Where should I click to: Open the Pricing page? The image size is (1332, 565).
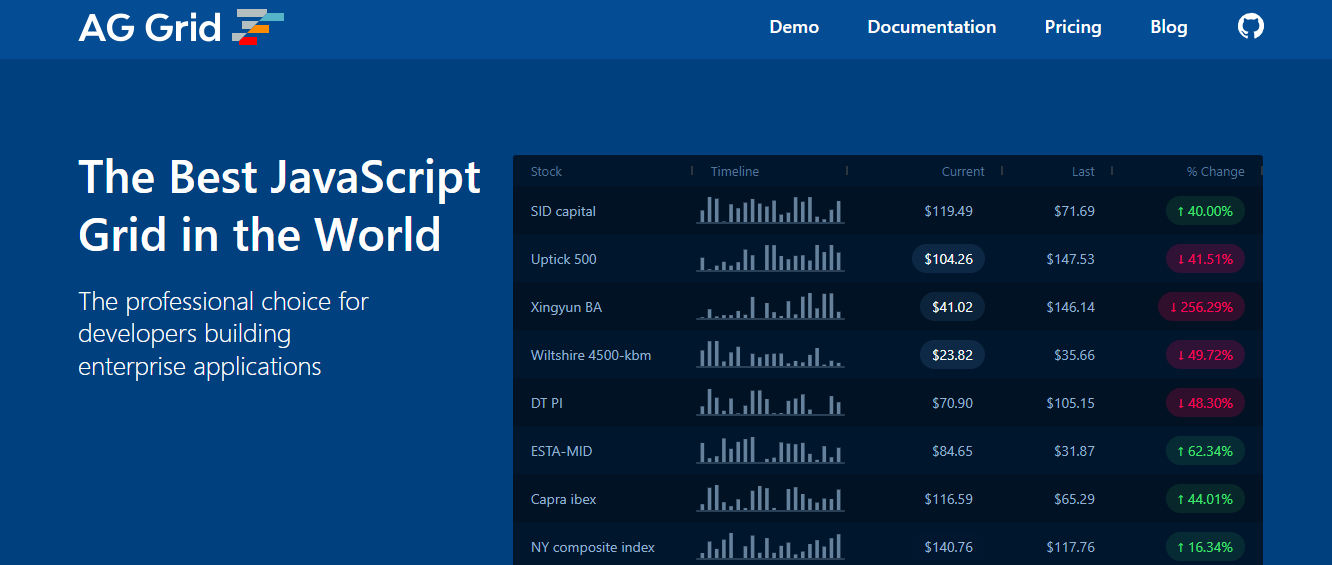[x=1073, y=27]
